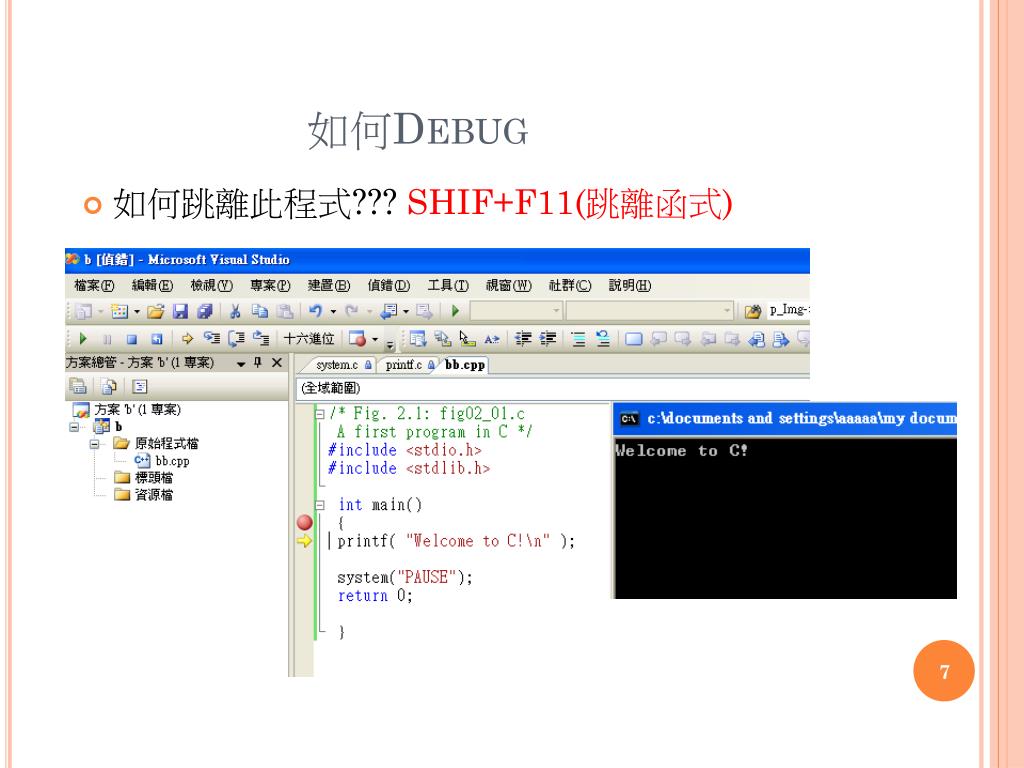Click the Open File folder icon in toolbar
This screenshot has height=768, width=1024.
155,312
